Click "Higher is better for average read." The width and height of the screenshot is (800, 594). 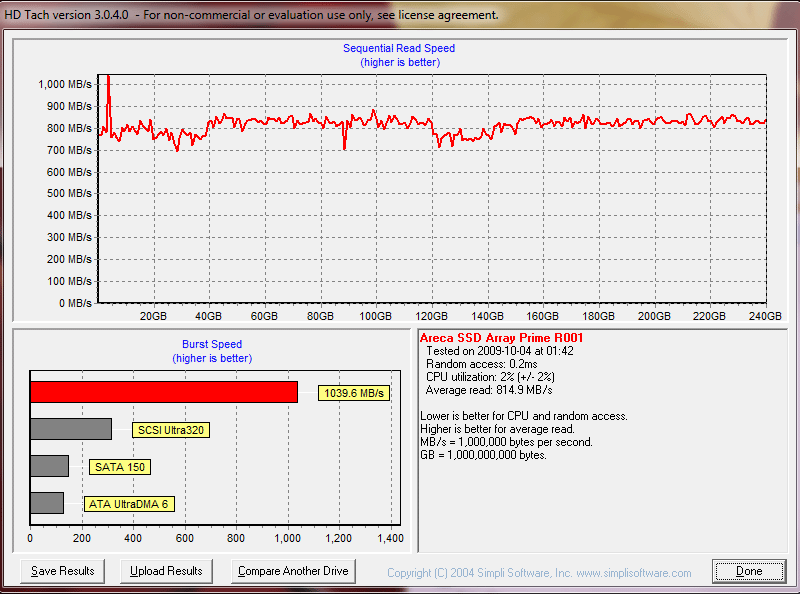(497, 429)
